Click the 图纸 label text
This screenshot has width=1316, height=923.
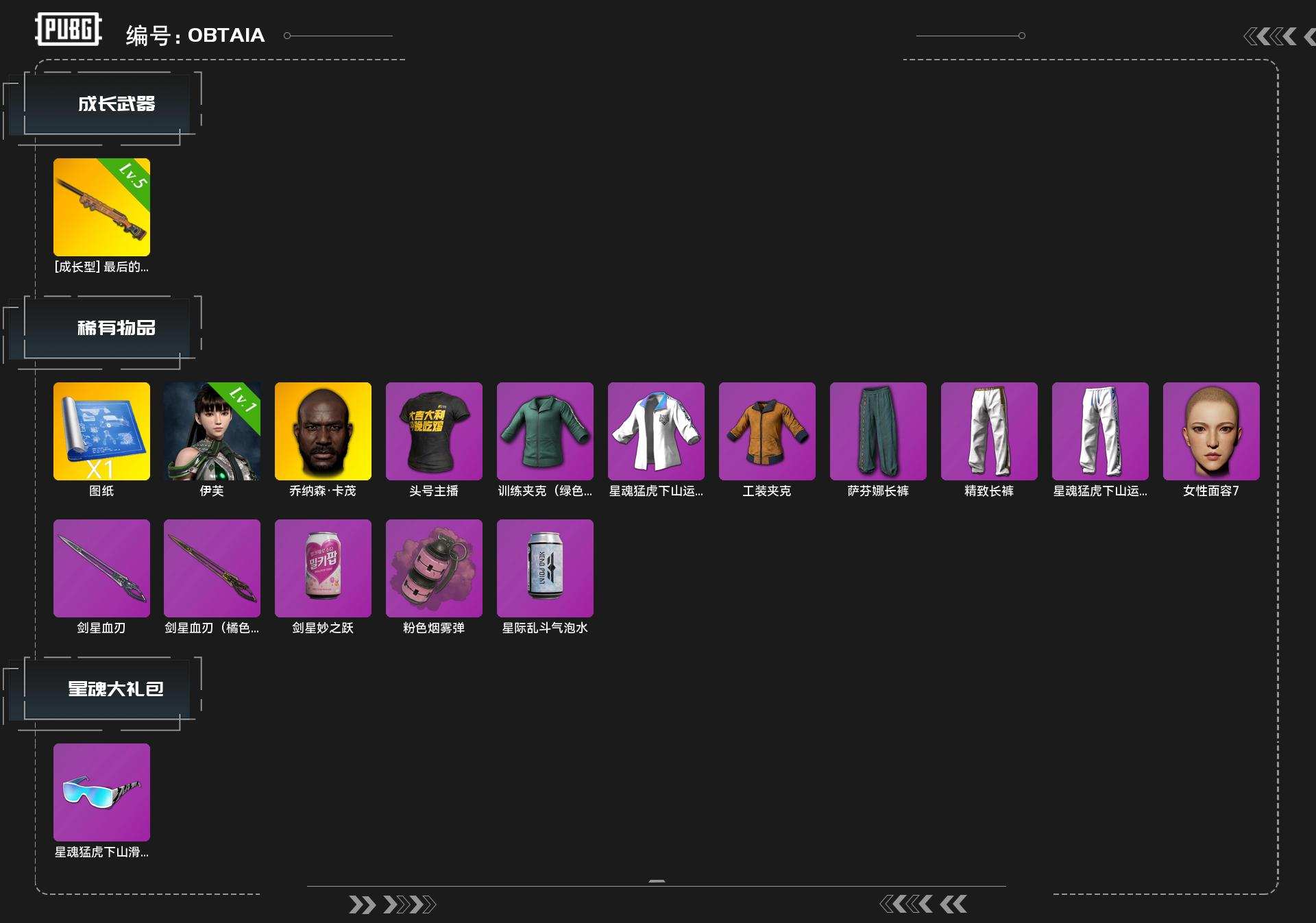101,491
